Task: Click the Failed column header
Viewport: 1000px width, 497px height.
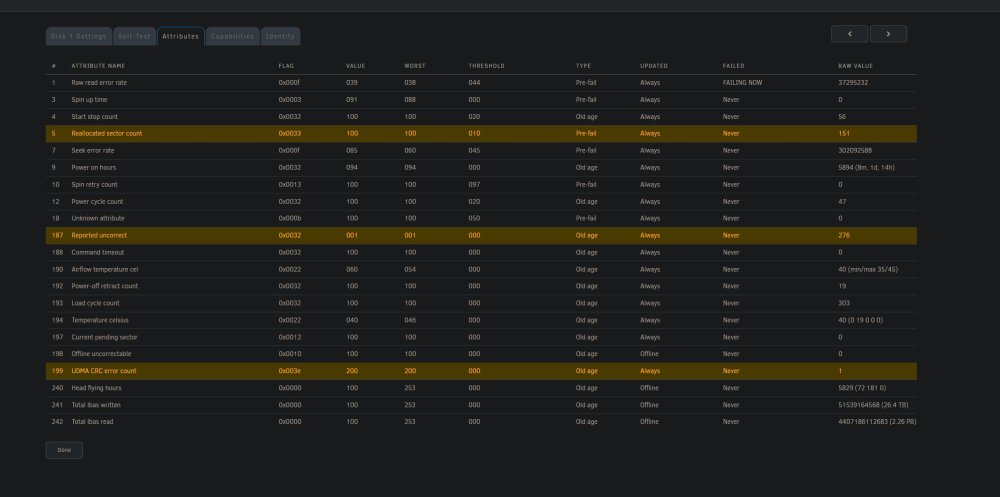Action: click(x=733, y=66)
